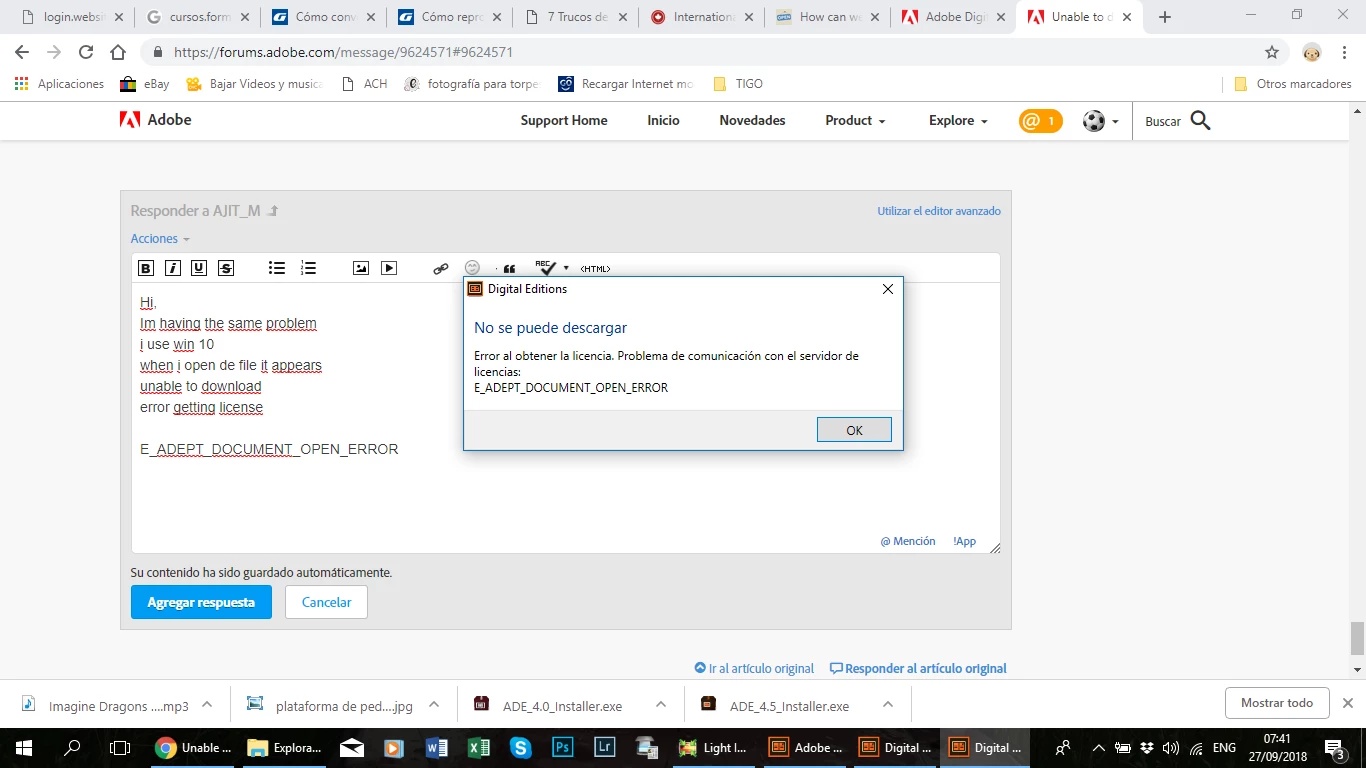Expand the ADE_4.0_Installer.exe download options
The image size is (1366, 768).
(661, 705)
